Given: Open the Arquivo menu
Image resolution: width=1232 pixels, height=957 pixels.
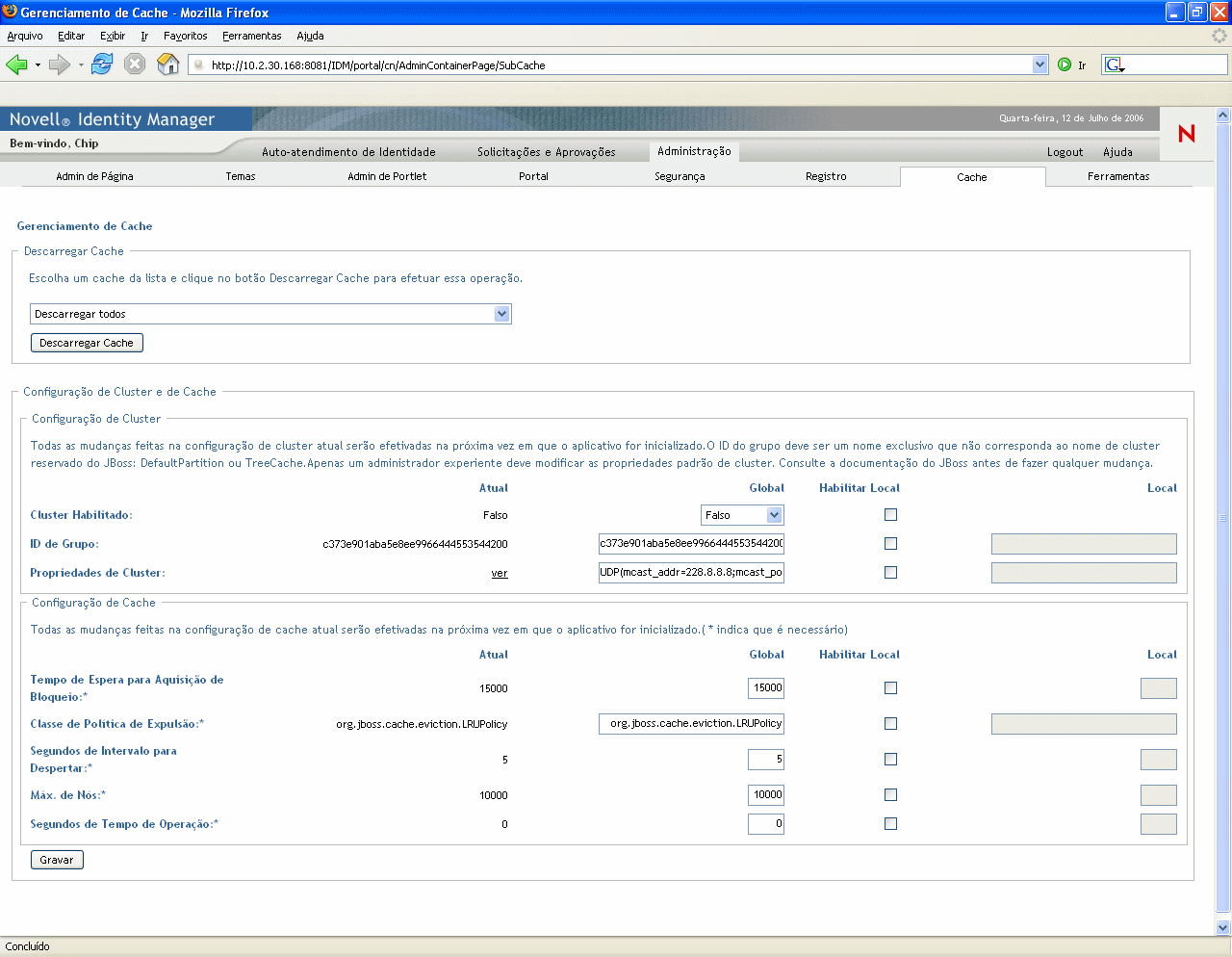Looking at the screenshot, I should (25, 36).
